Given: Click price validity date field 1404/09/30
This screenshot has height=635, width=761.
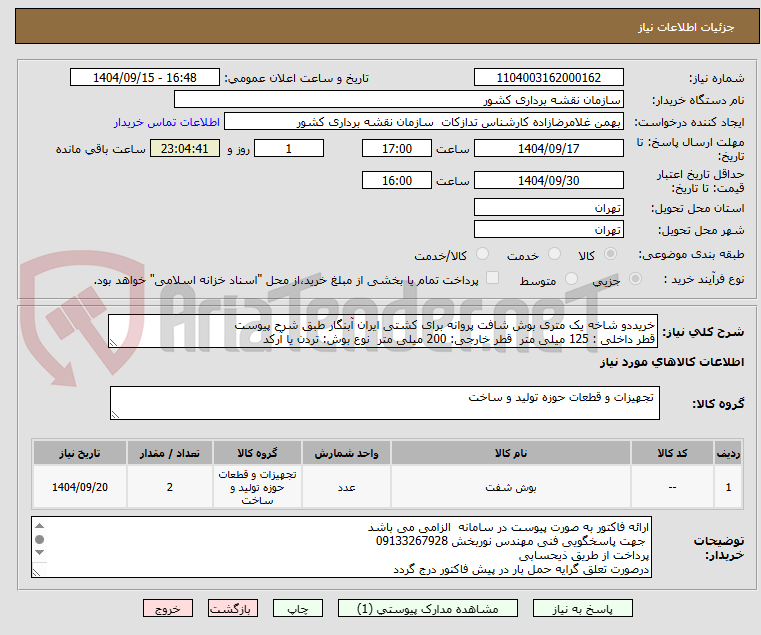Looking at the screenshot, I should pyautogui.click(x=549, y=180).
